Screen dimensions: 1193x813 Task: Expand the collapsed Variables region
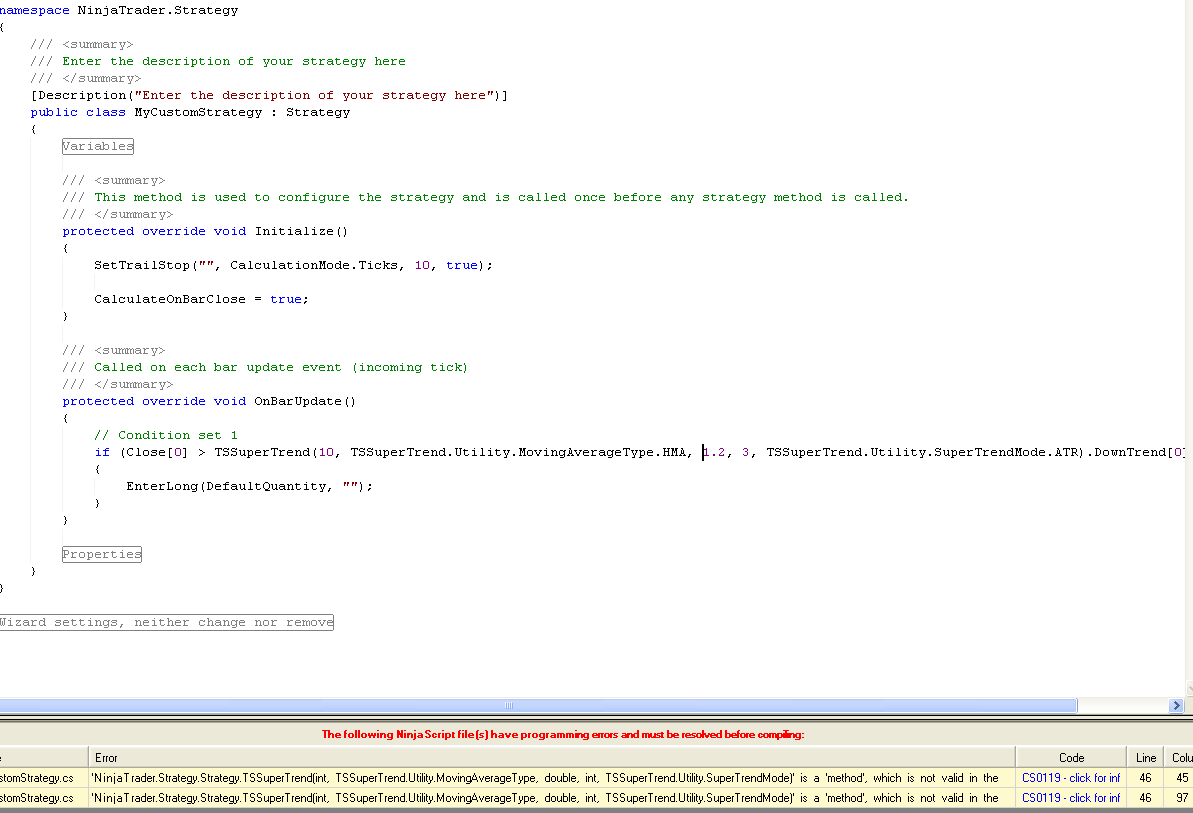click(97, 146)
